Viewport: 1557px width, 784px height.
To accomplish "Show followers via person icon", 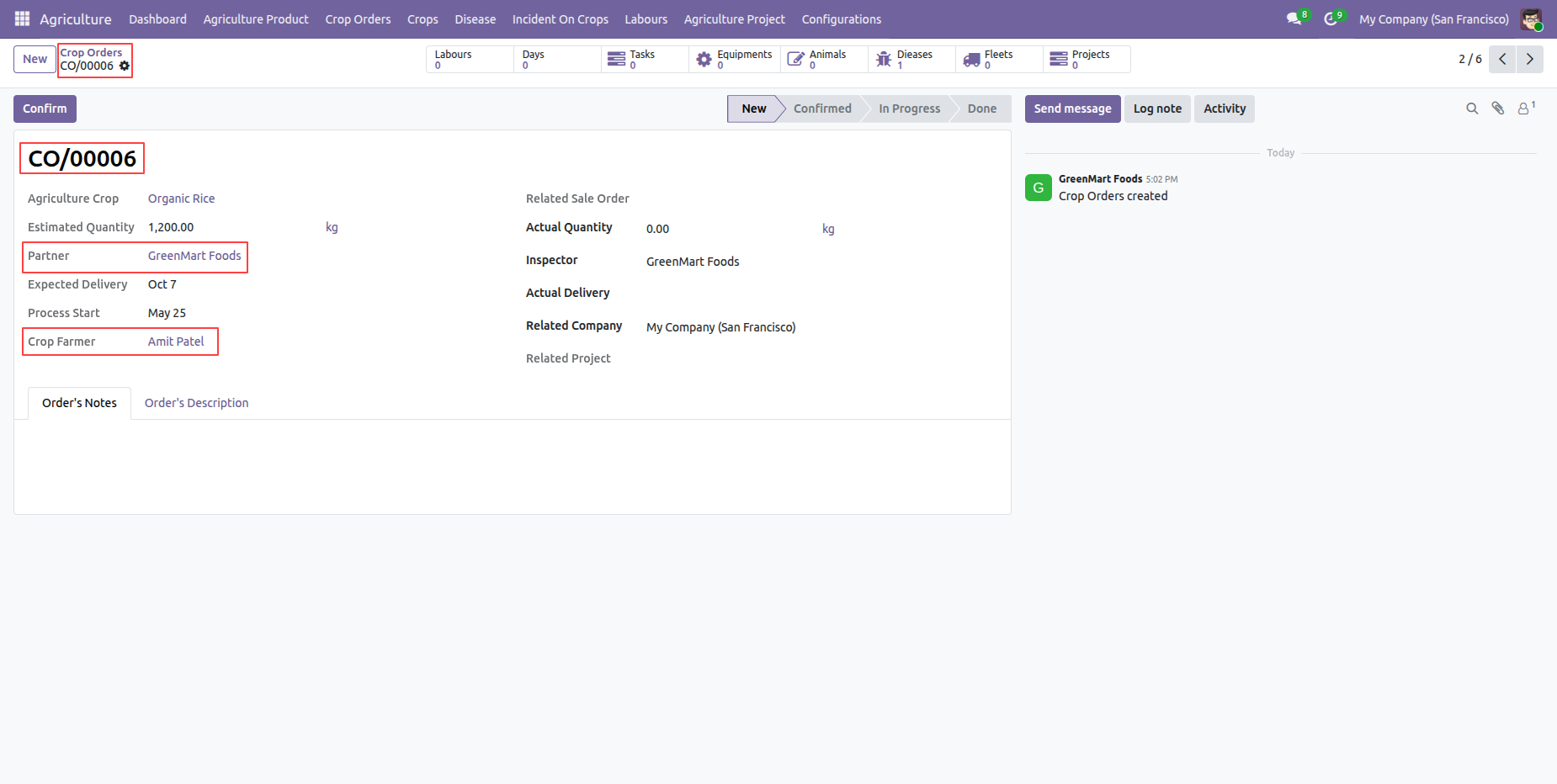I will pos(1526,108).
